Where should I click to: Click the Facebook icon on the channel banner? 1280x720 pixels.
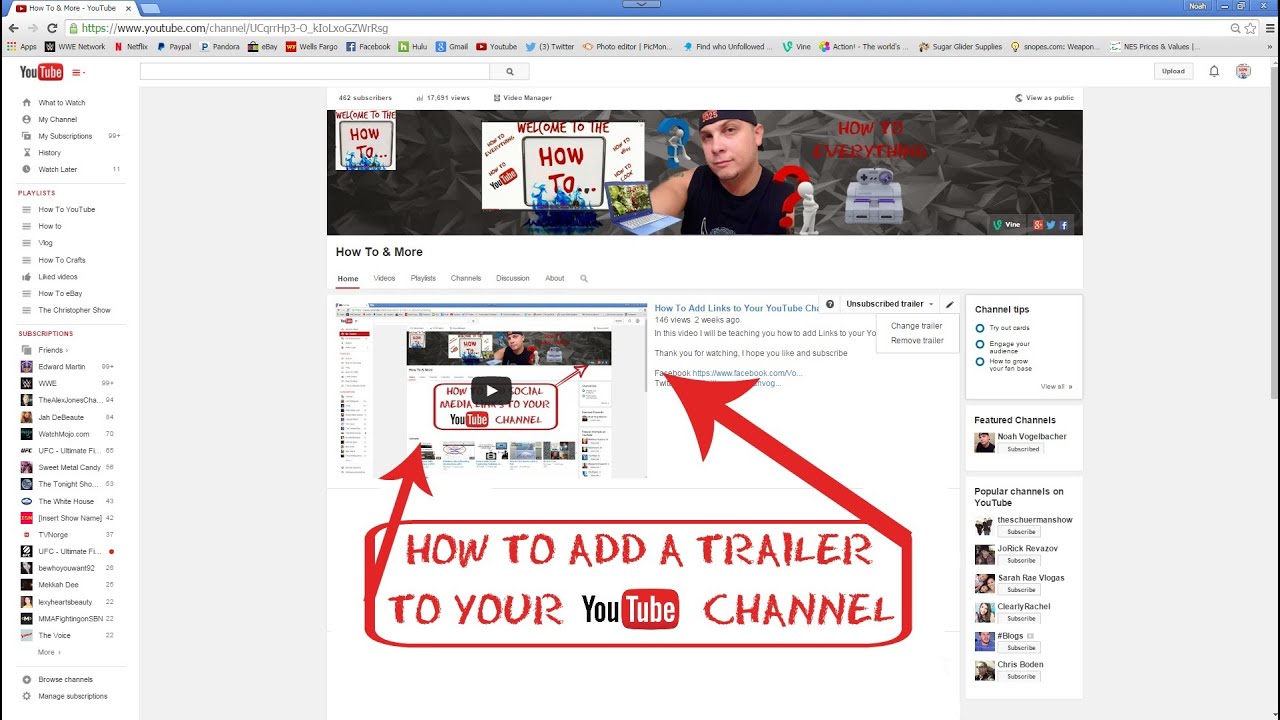pos(1064,225)
